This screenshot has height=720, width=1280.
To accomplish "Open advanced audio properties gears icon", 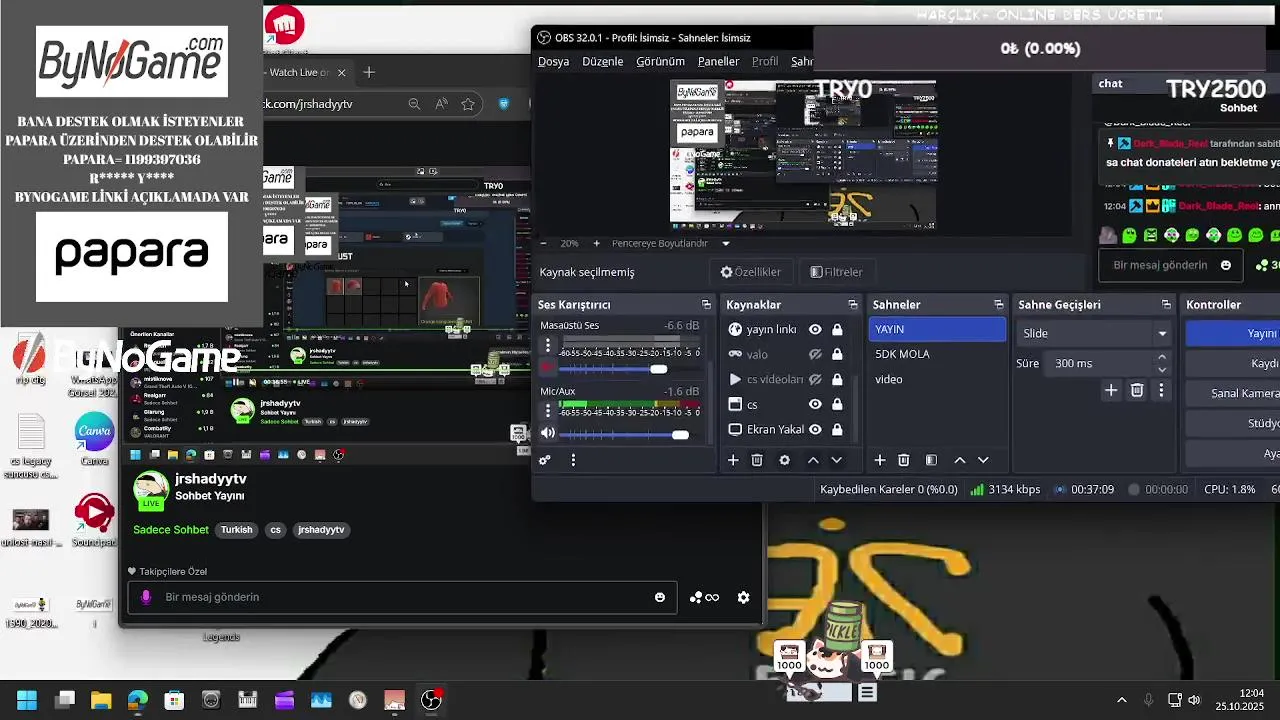I will pos(545,460).
